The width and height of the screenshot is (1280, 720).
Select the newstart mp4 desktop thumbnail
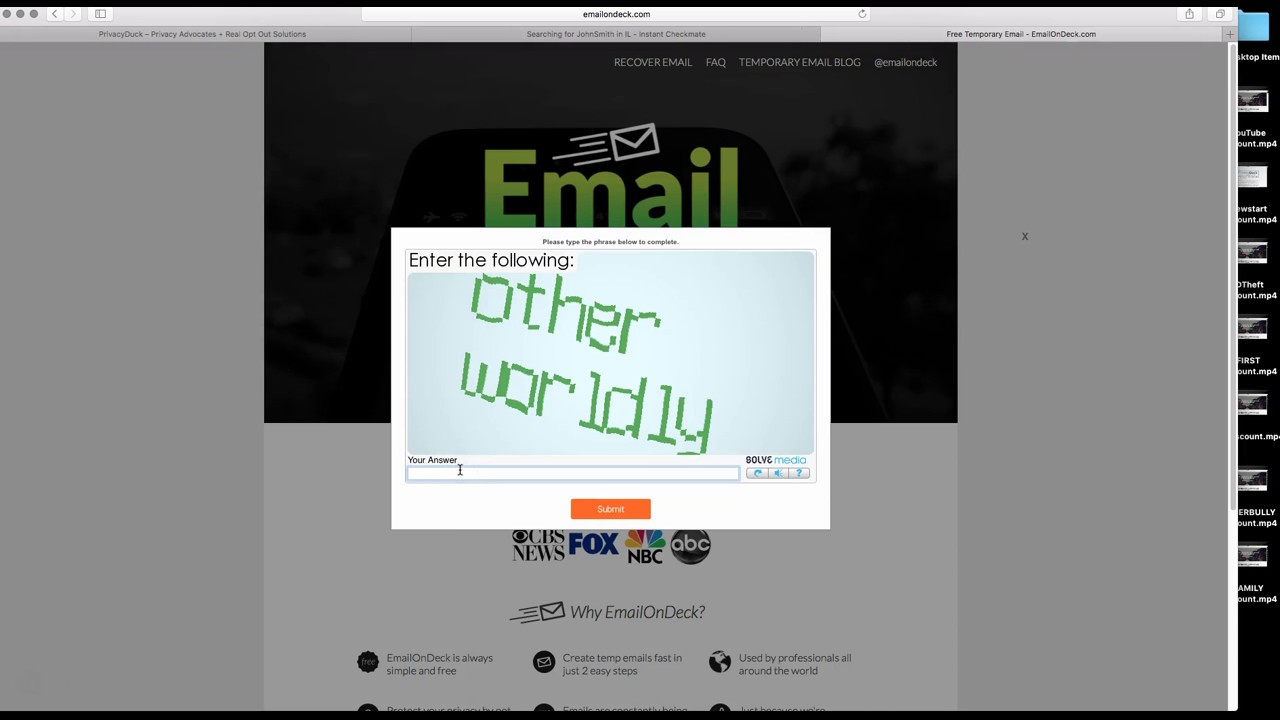pos(1253,177)
